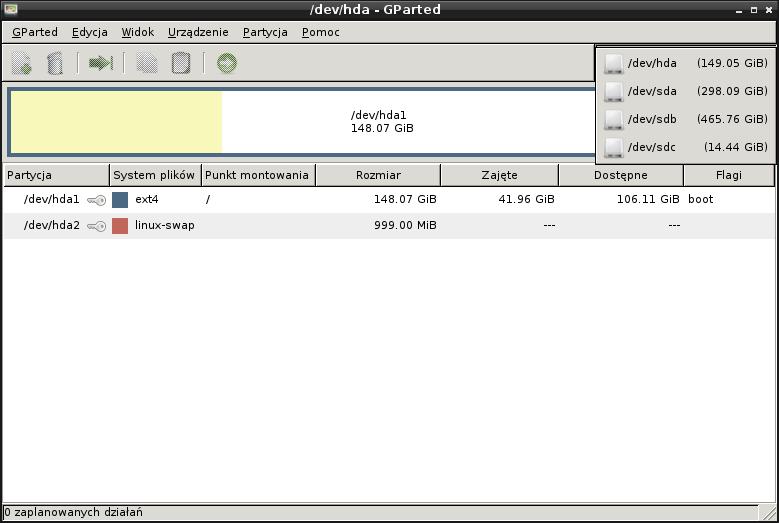Click the blue ext4 color swatch
779x523 pixels.
(120, 200)
